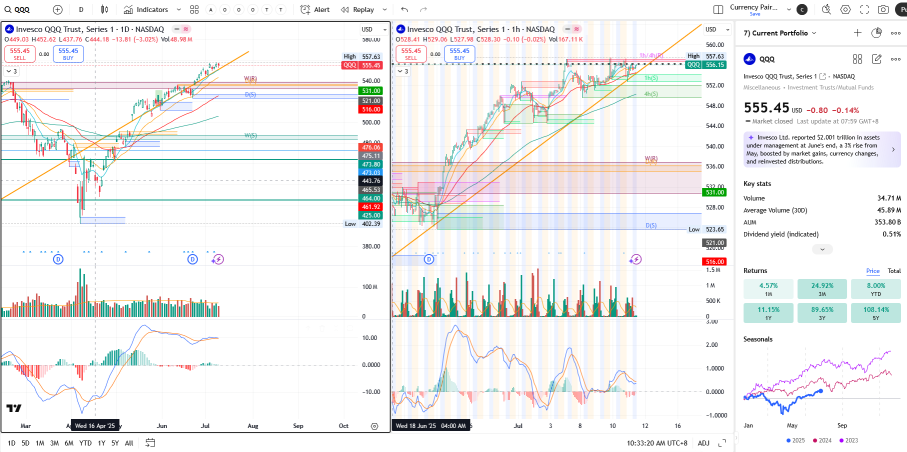Add a symbol to the watchlist with the plus icon

[858, 33]
